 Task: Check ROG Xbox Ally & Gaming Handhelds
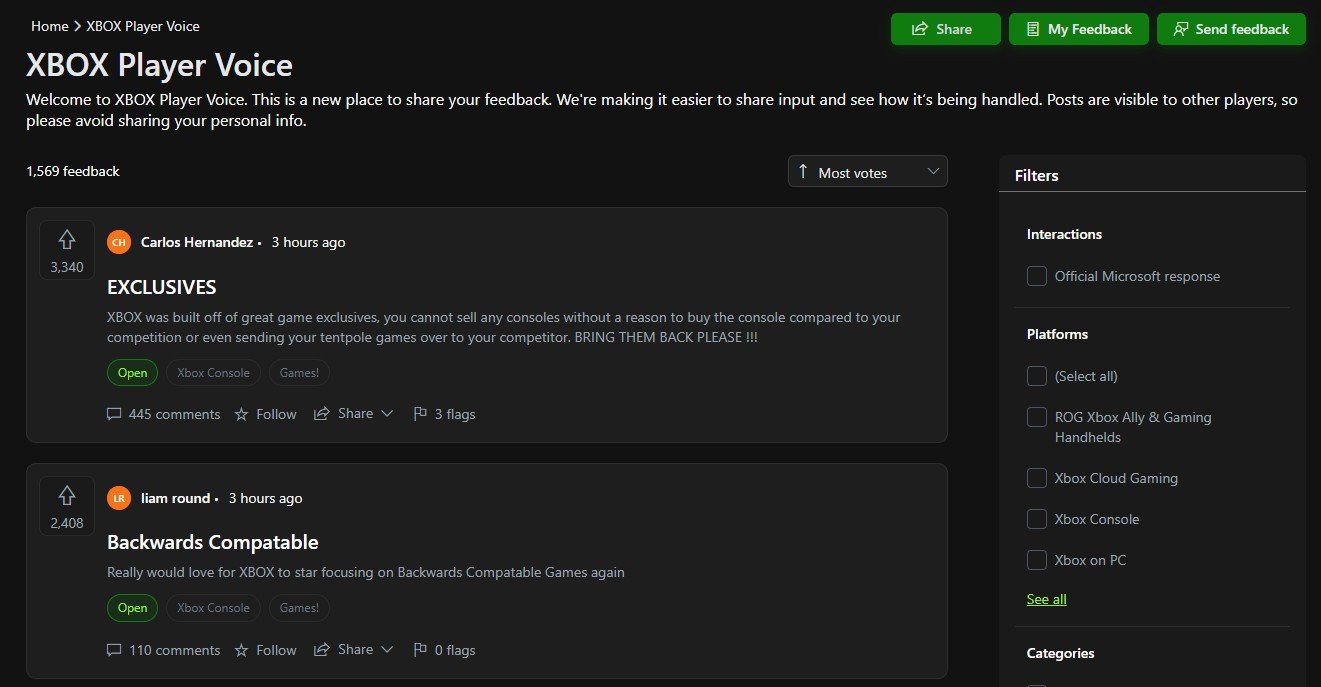point(1037,417)
